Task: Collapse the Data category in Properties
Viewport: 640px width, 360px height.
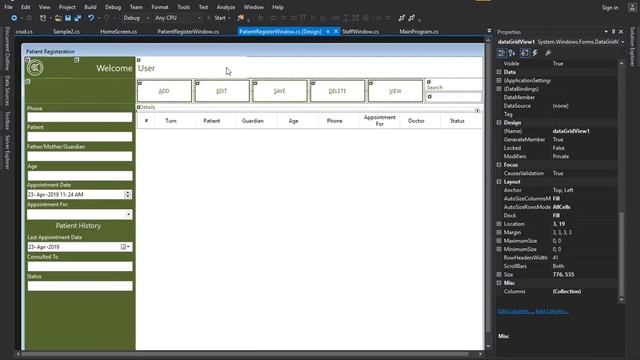Action: [499, 72]
